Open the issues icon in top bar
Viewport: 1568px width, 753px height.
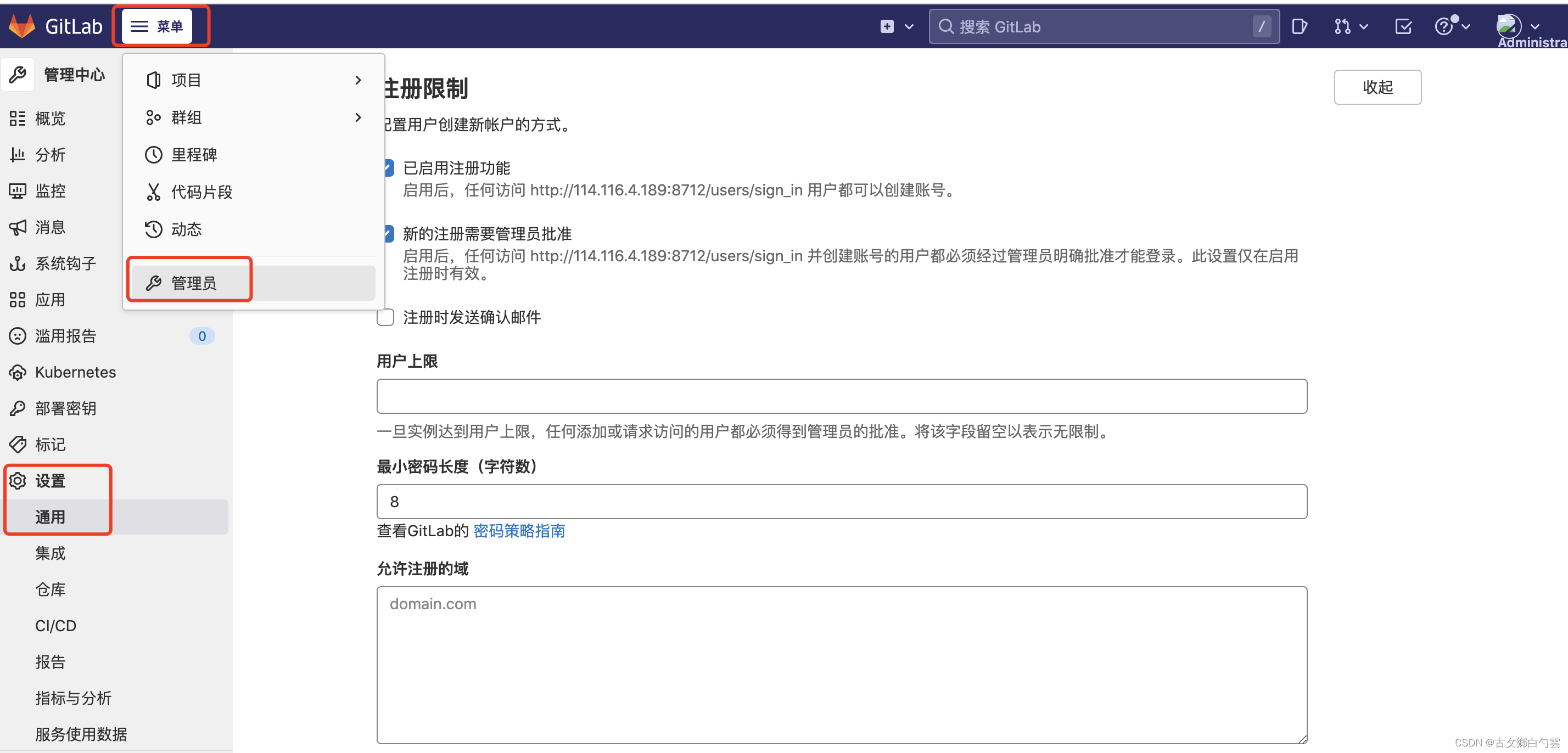(x=1299, y=27)
